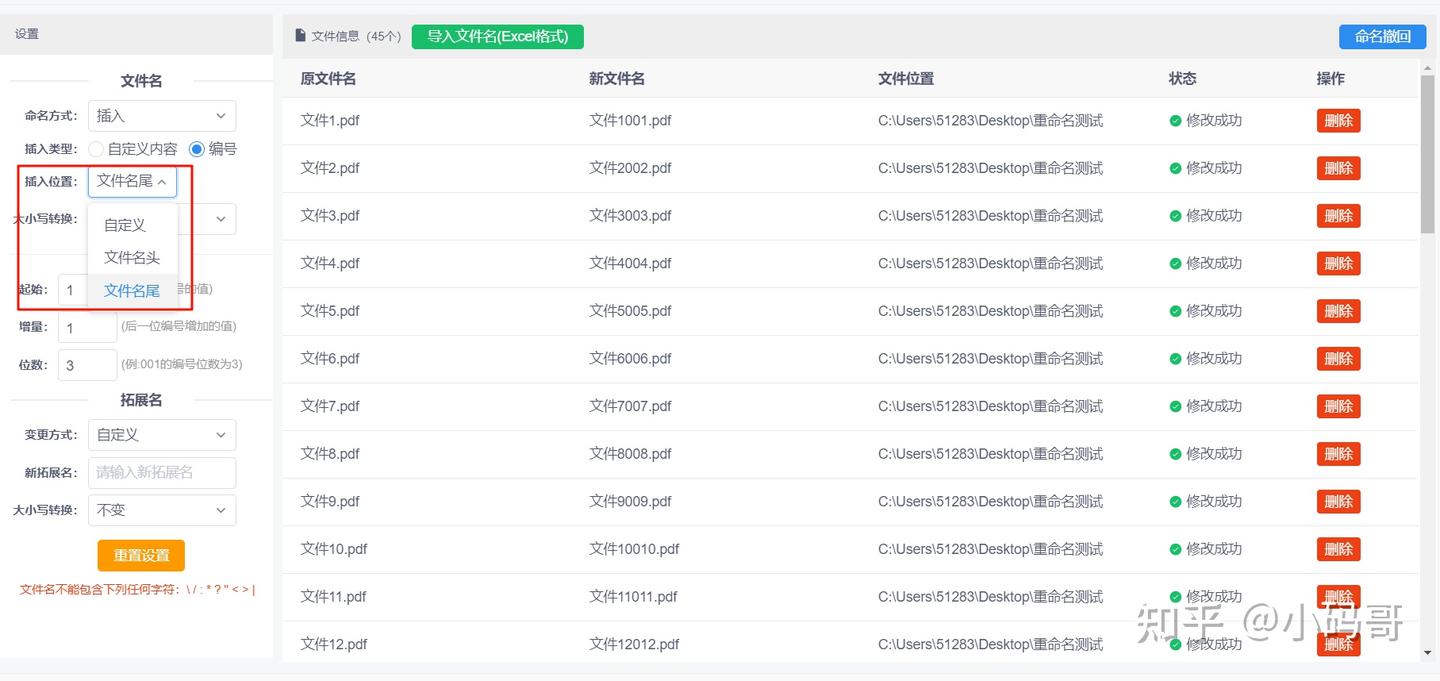Expand the extension 大小写转换 dropdown showing 不变
The height and width of the screenshot is (681, 1440).
coord(162,510)
